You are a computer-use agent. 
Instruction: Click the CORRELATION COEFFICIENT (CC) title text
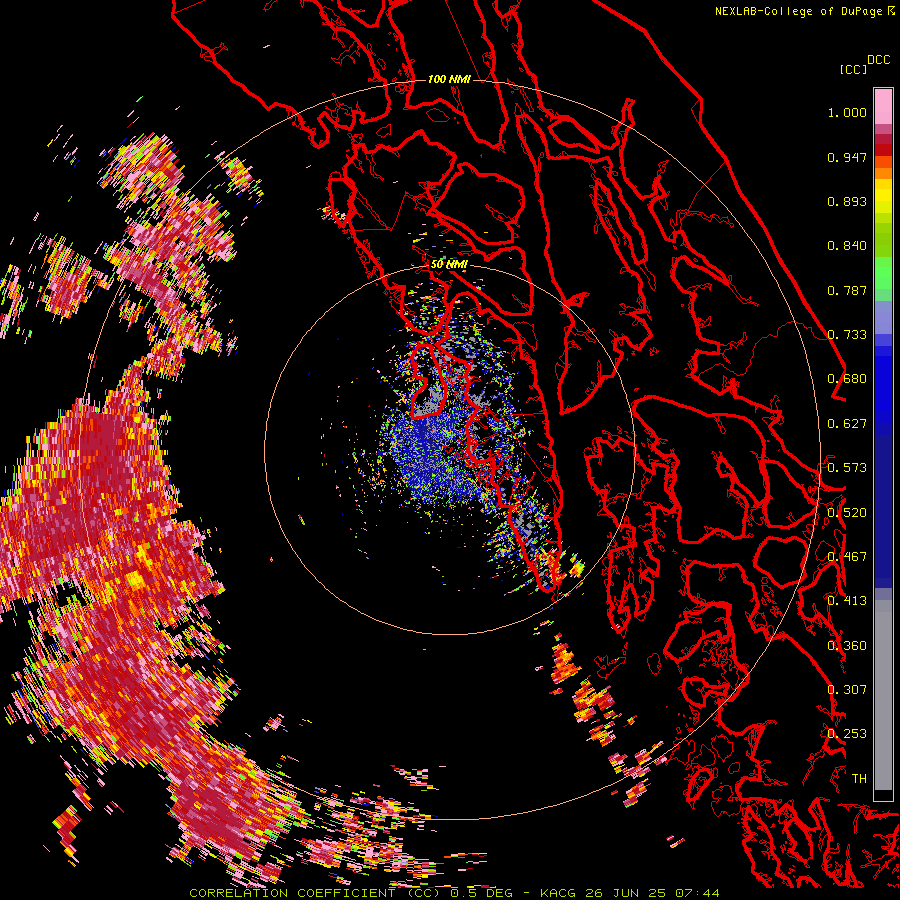pyautogui.click(x=315, y=893)
